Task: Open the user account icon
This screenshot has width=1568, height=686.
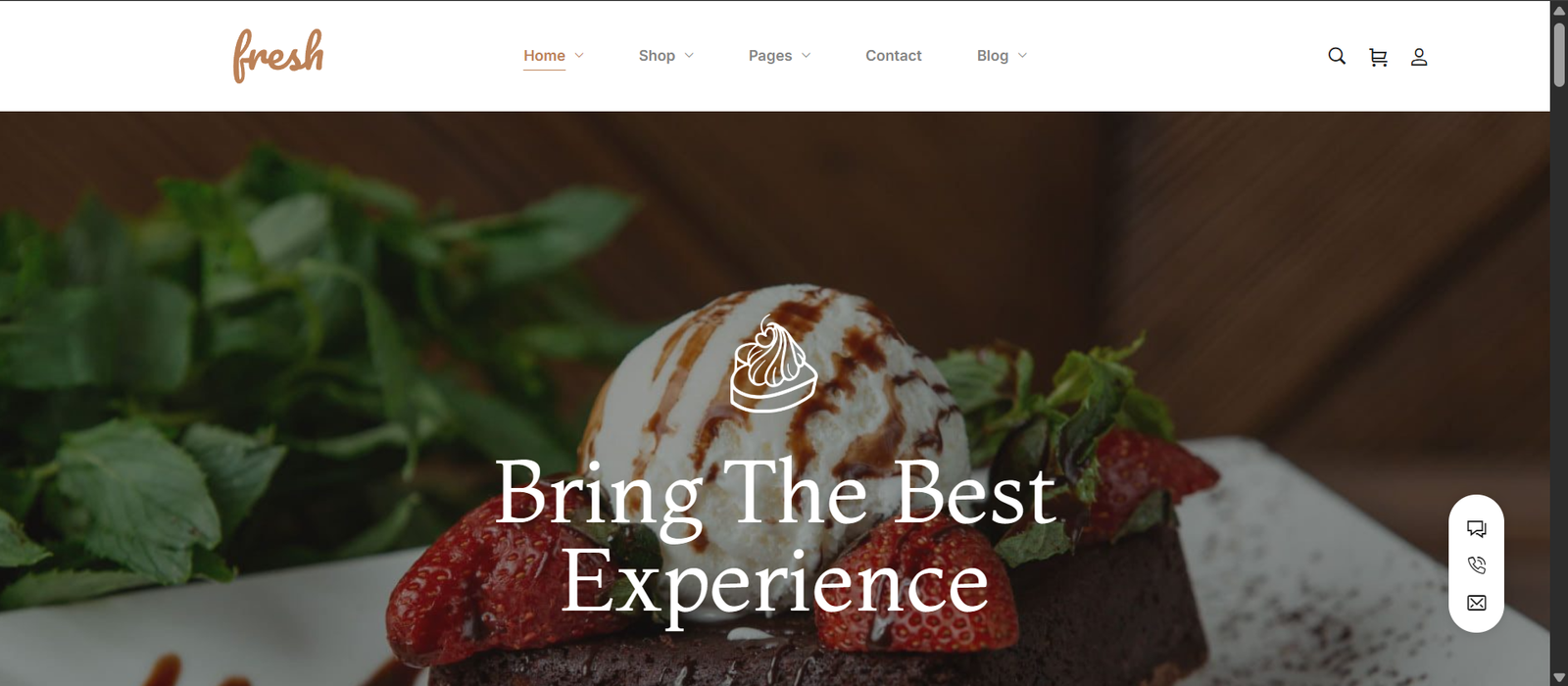Action: (x=1419, y=57)
